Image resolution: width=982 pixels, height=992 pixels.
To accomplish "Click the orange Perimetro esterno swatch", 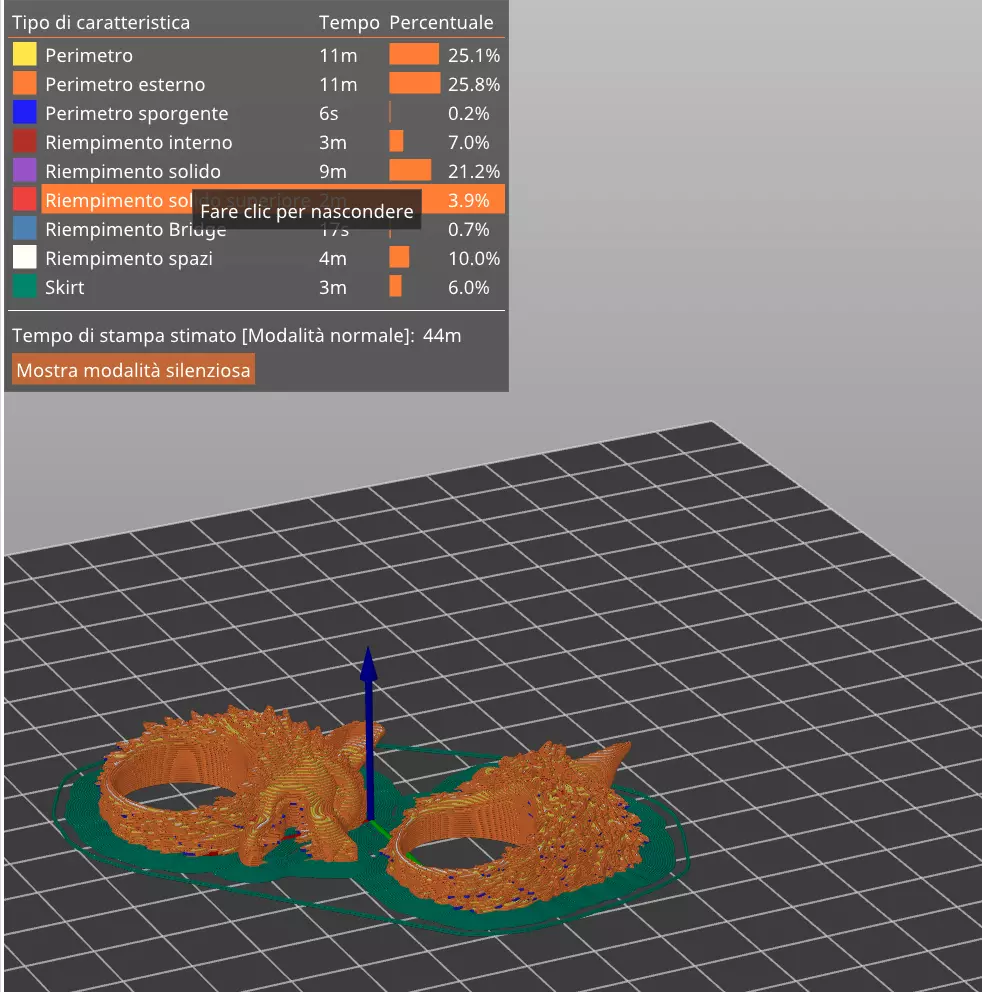I will coord(24,84).
